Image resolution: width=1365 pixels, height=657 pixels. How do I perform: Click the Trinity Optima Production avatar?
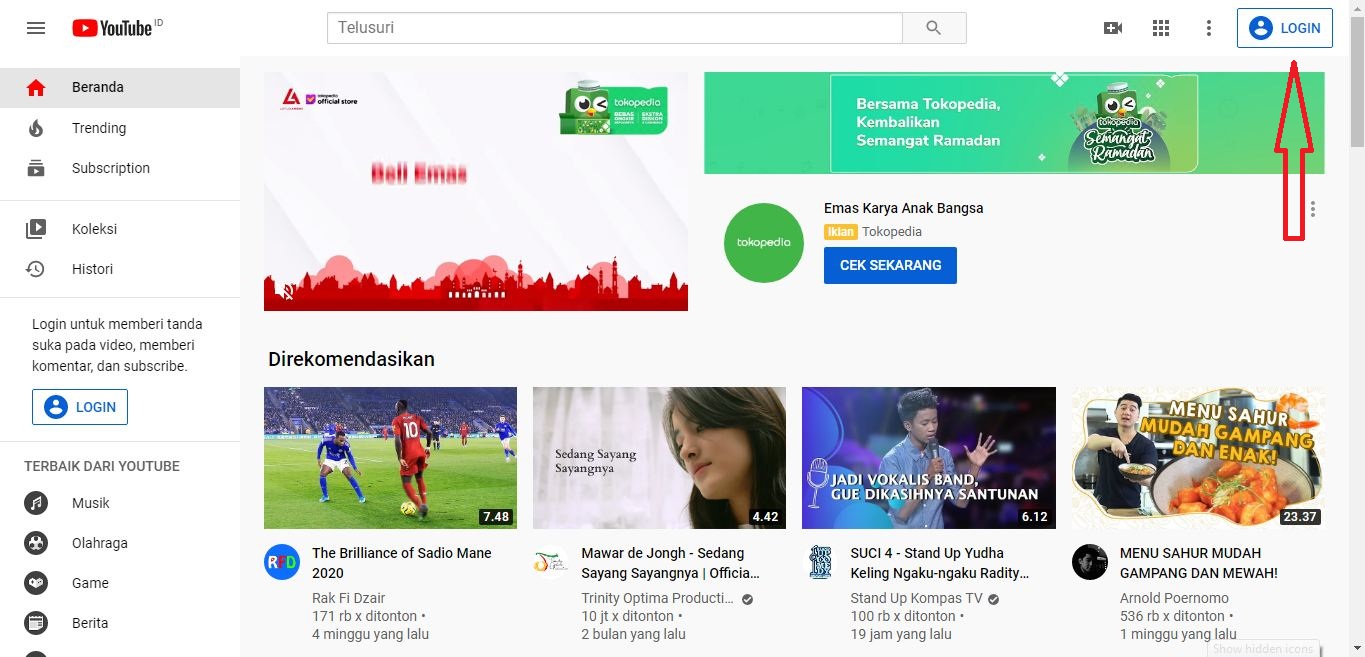(x=551, y=562)
